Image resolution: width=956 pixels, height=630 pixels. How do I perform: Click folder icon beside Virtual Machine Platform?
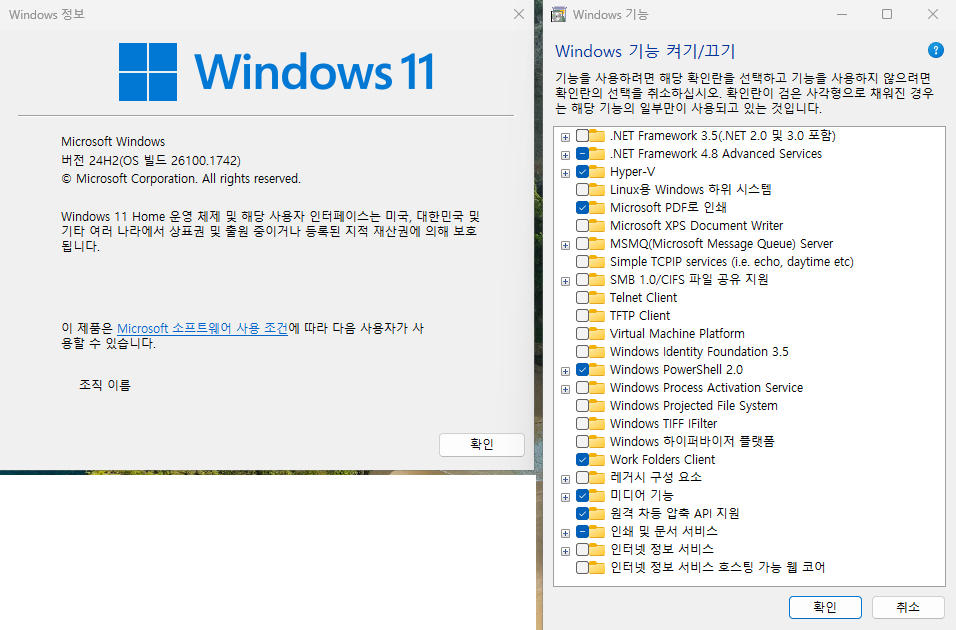tap(598, 334)
